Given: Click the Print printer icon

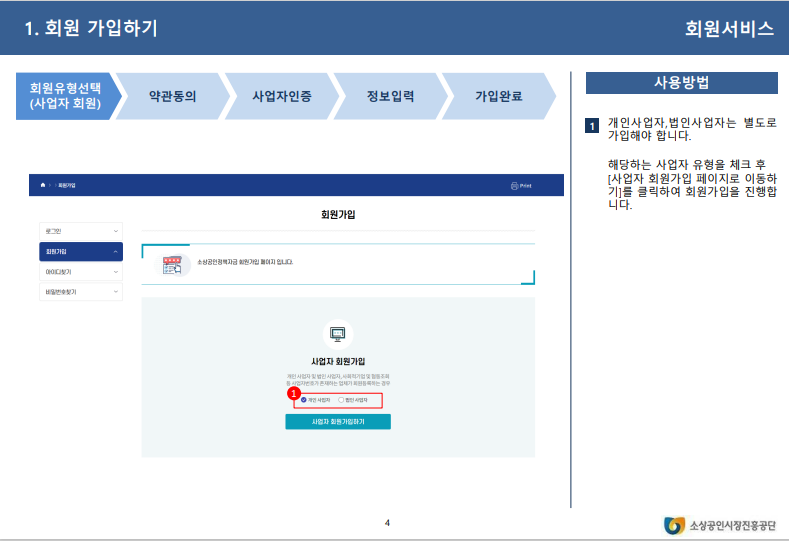Looking at the screenshot, I should point(514,186).
